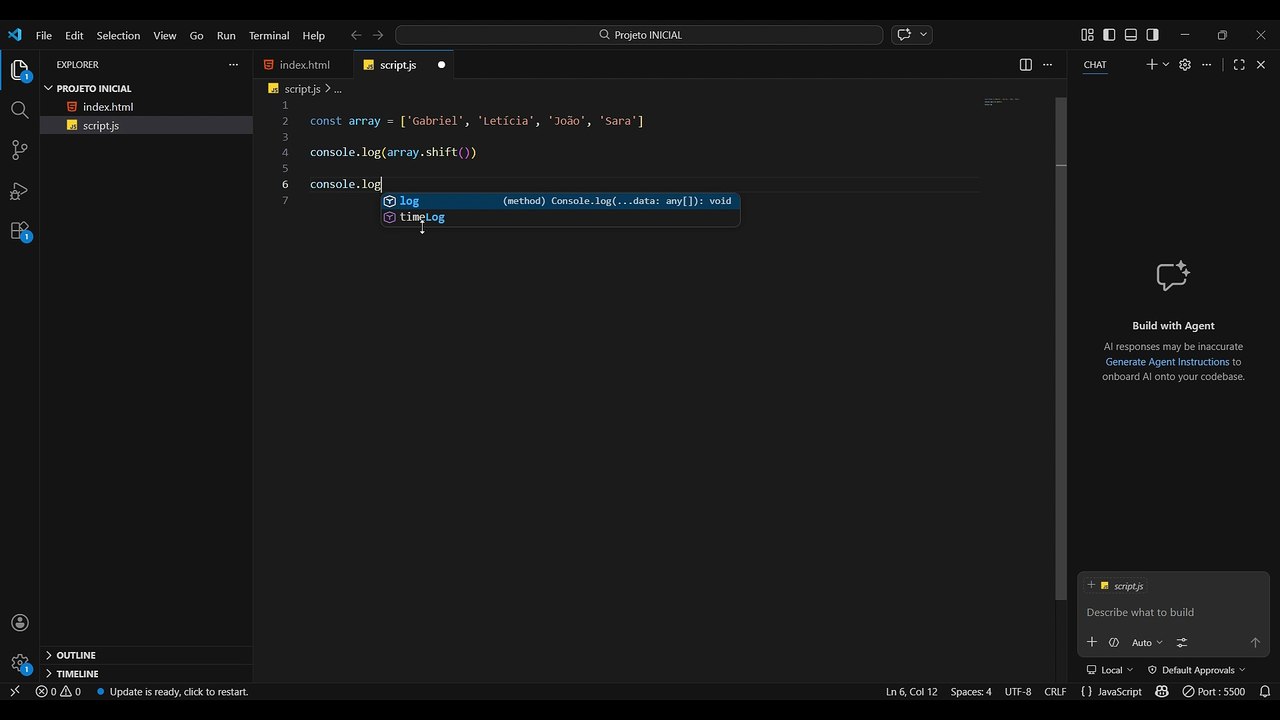1280x720 pixels.
Task: Open the Search view in activity bar
Action: (x=19, y=110)
